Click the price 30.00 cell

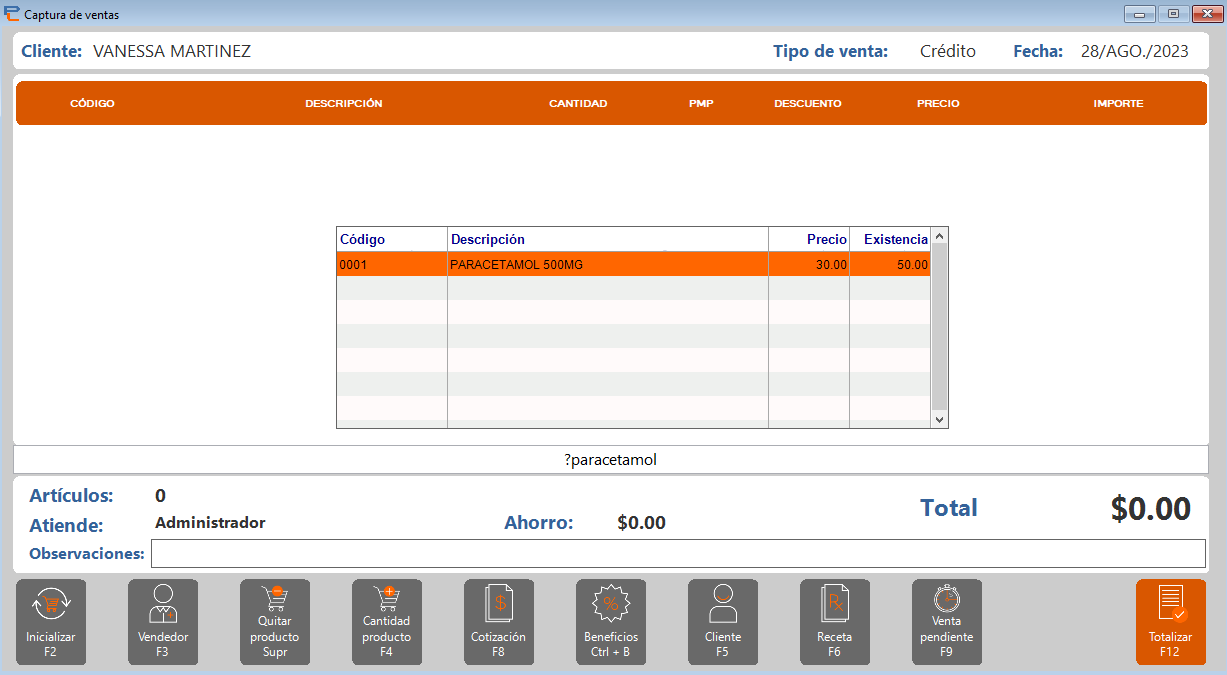point(809,264)
